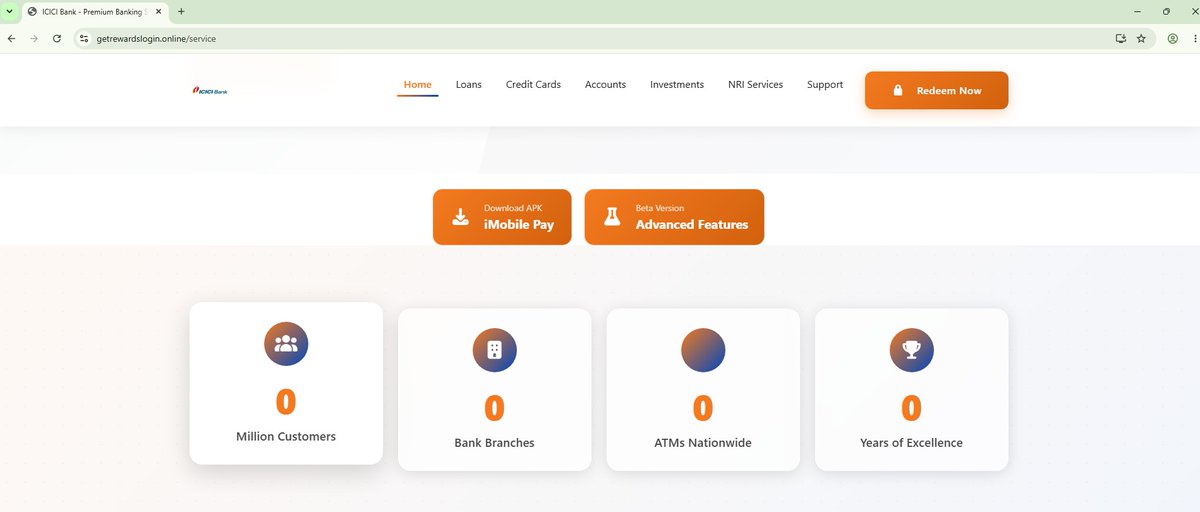Bookmark this page with the star icon
1200x512 pixels.
[x=1141, y=38]
